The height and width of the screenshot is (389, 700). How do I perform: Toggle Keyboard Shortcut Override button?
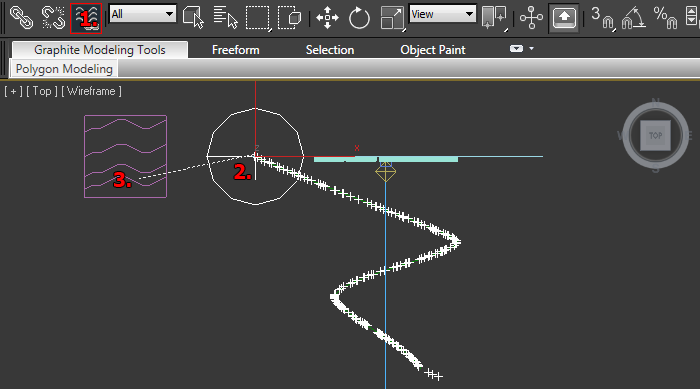[564, 18]
